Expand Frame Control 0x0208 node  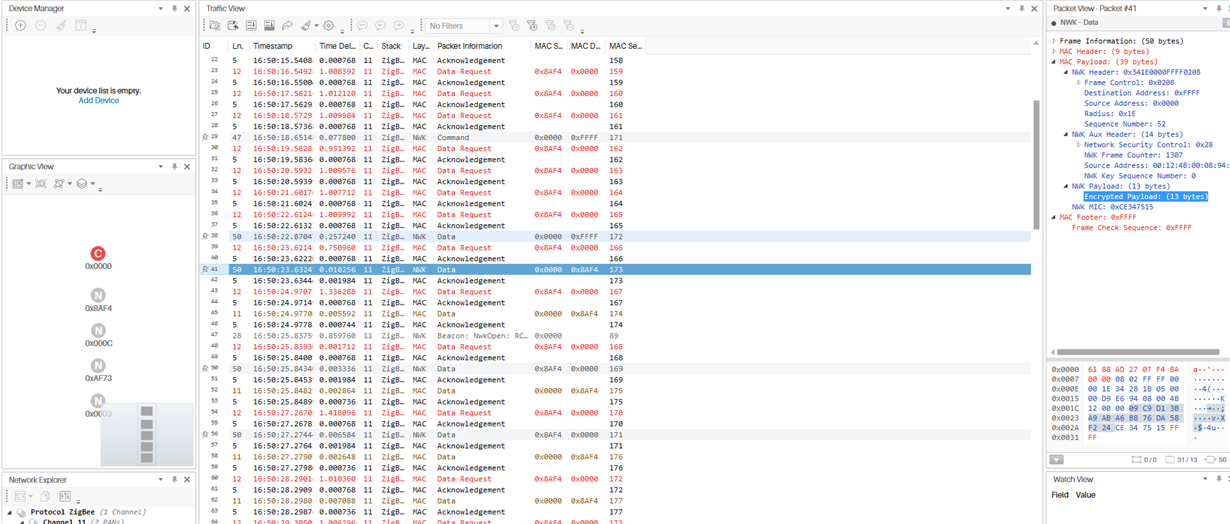pyautogui.click(x=1079, y=82)
